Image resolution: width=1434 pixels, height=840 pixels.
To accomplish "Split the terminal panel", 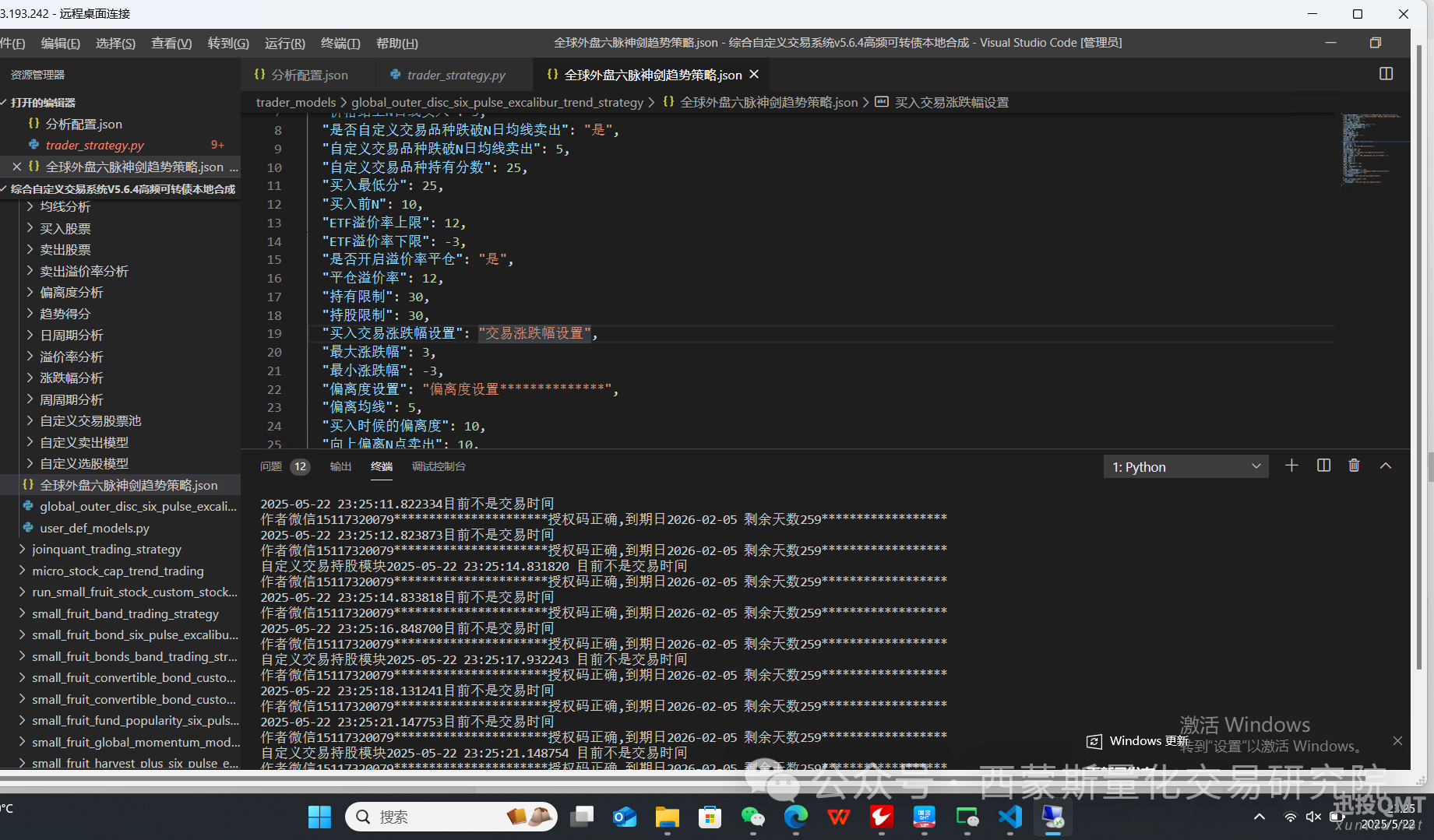I will pyautogui.click(x=1323, y=466).
